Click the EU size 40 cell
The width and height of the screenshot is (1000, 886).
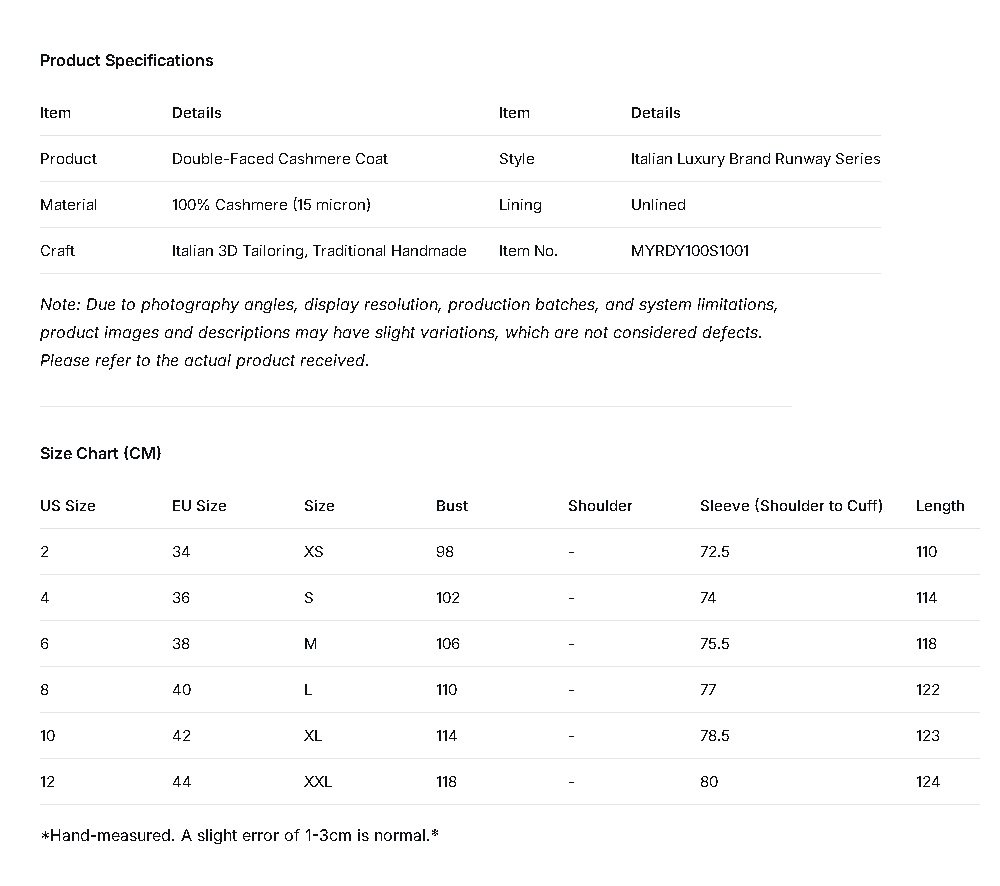point(181,690)
